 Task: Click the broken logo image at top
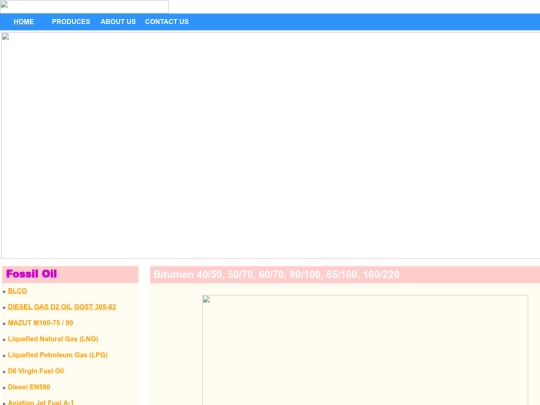point(84,7)
